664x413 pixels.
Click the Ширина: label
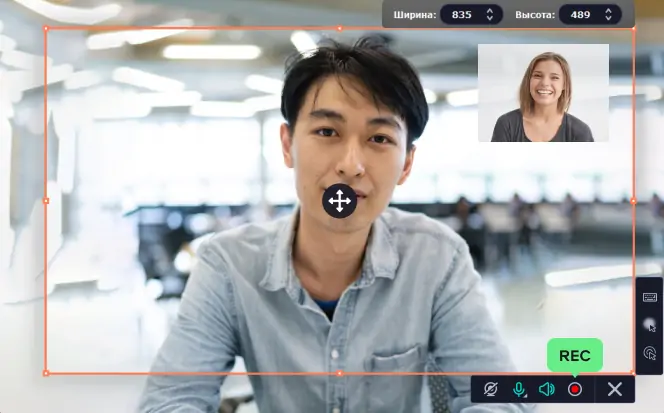click(415, 15)
